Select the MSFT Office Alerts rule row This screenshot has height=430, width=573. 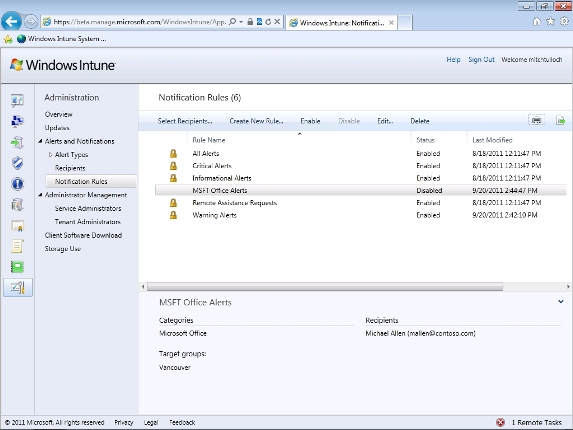(x=361, y=190)
